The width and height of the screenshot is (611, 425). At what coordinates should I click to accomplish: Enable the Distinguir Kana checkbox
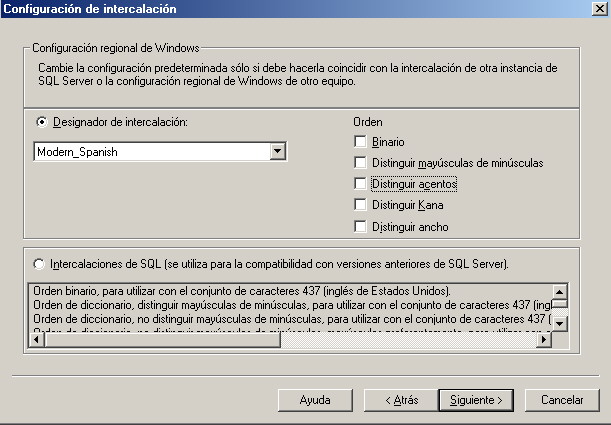(360, 205)
